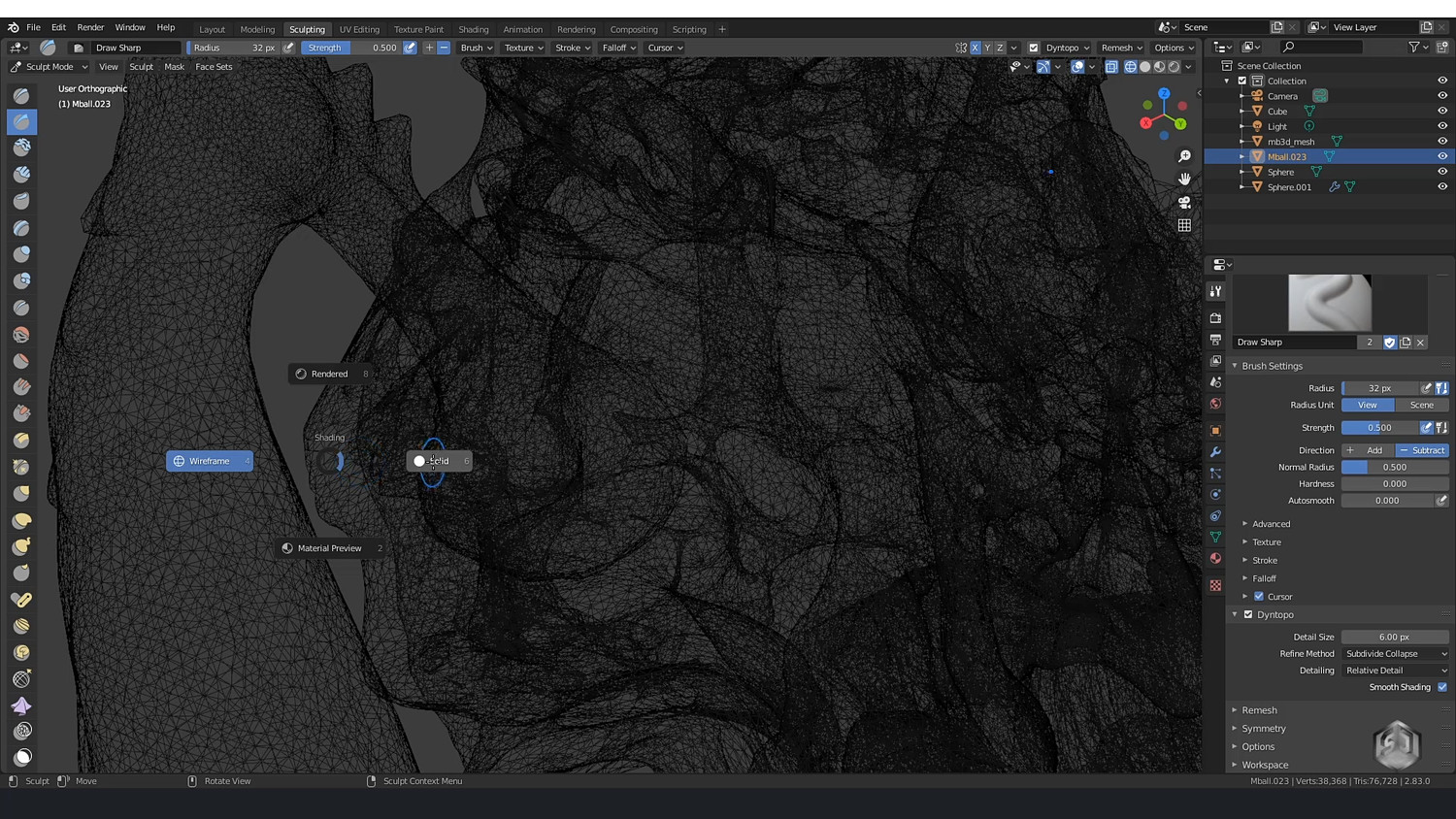Choose Rendered in the shading pie menu
This screenshot has height=819, width=1456.
pyautogui.click(x=331, y=374)
